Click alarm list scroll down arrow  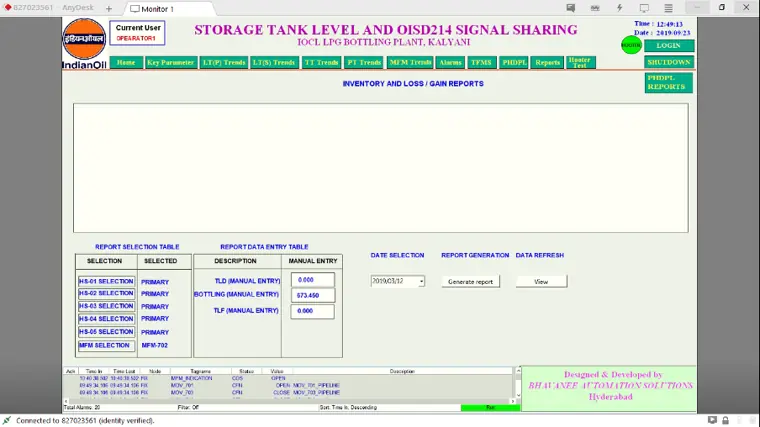[x=518, y=395]
